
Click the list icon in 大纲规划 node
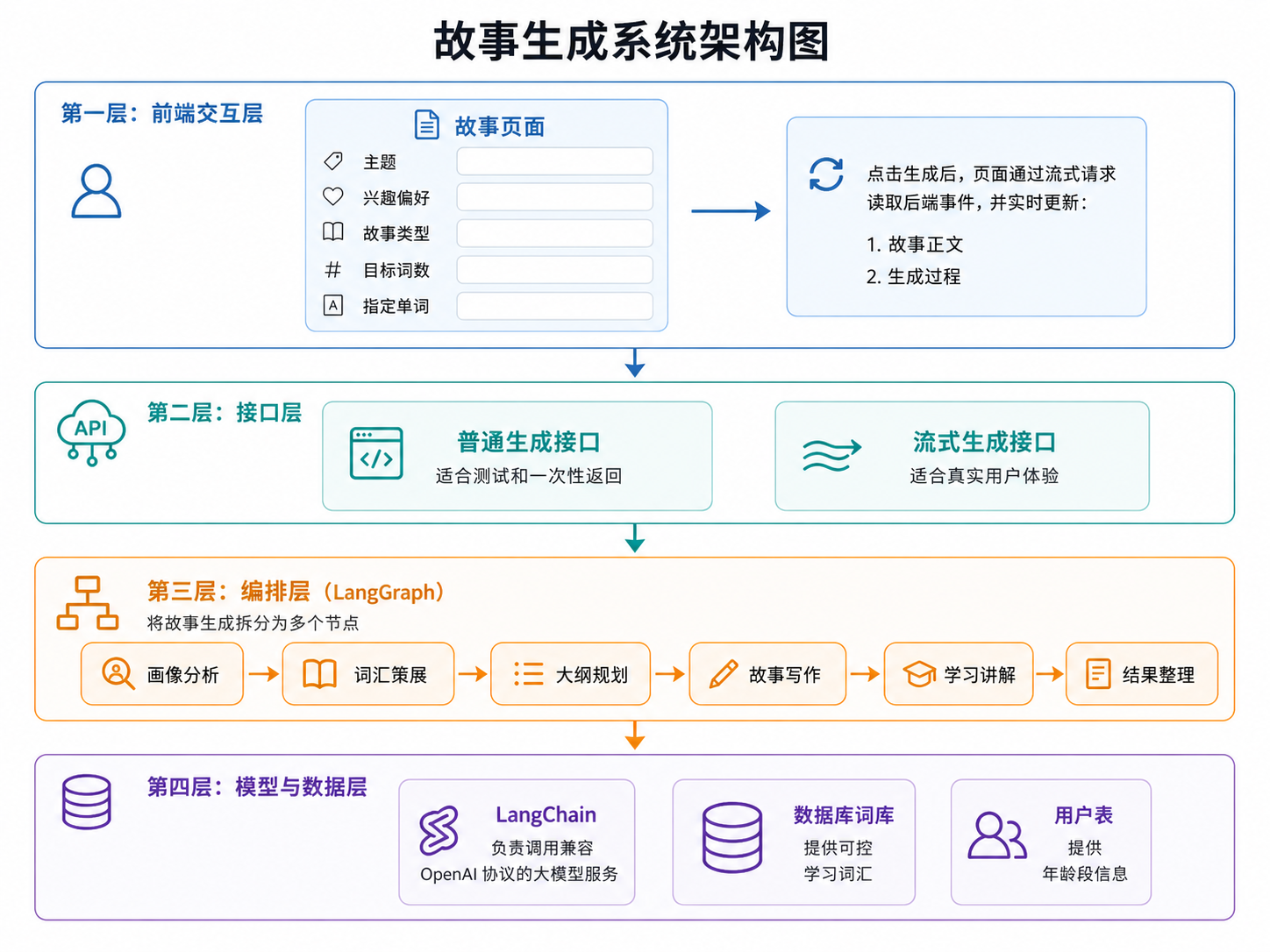529,673
